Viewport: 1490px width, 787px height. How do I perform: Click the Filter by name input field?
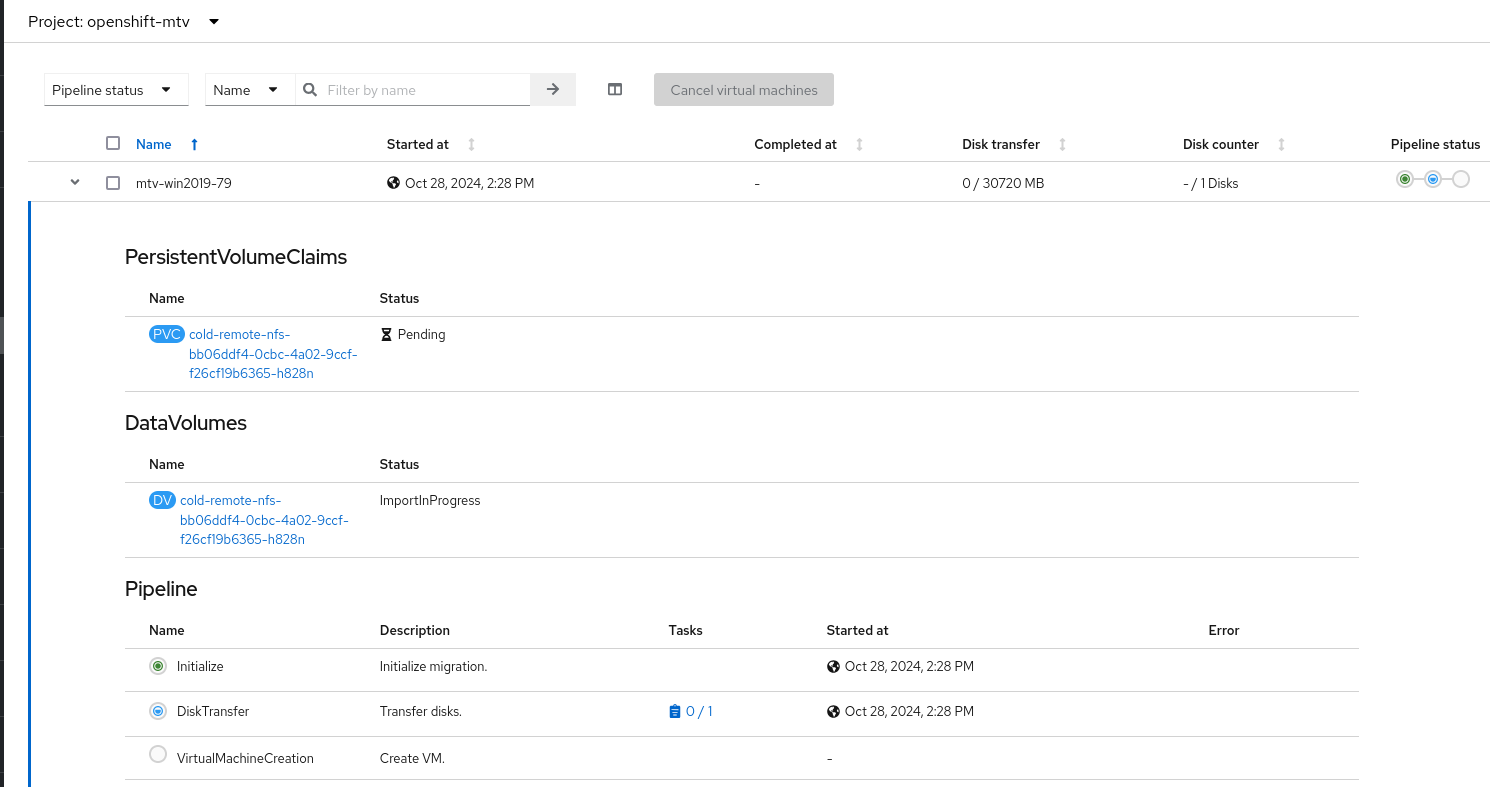[425, 90]
